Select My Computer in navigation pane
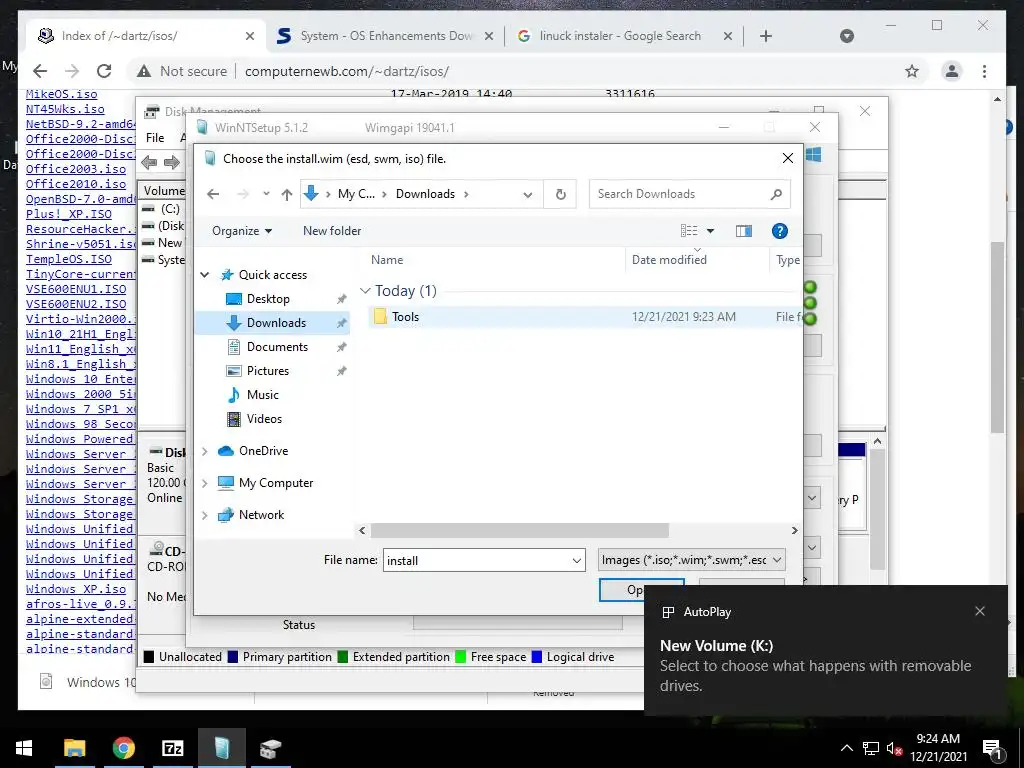Image resolution: width=1024 pixels, height=768 pixels. click(x=276, y=483)
